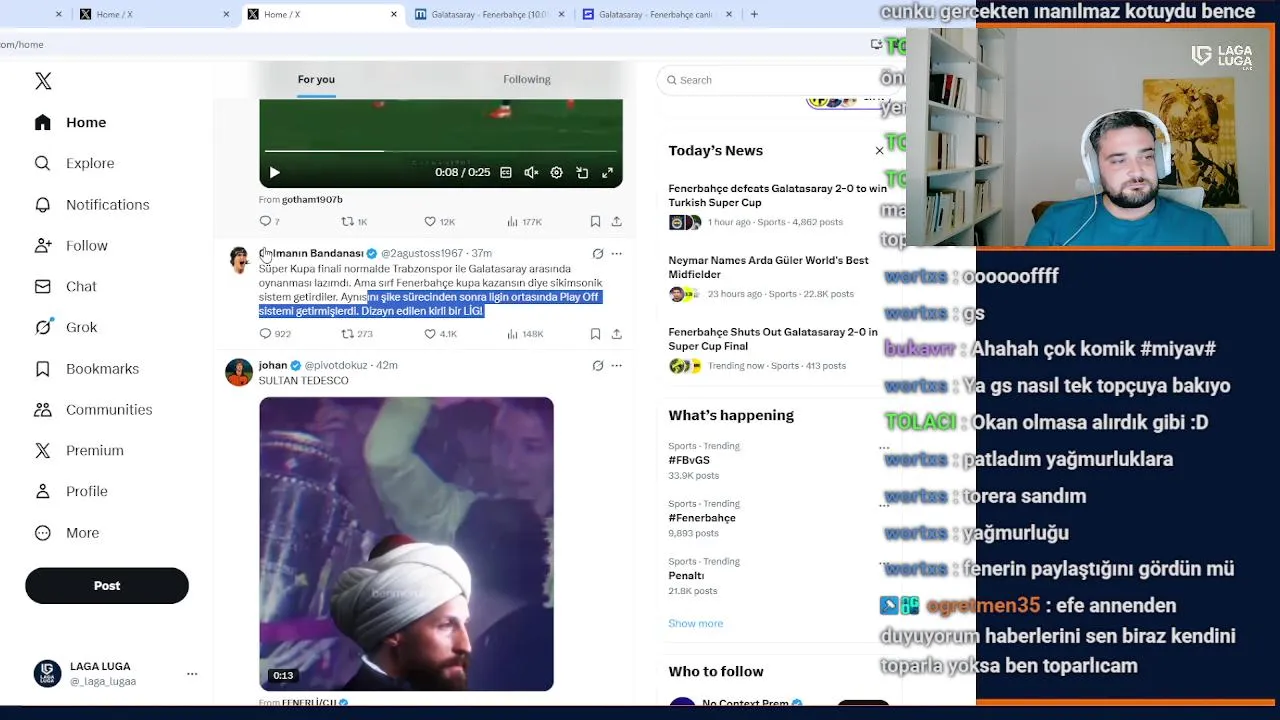Image resolution: width=1280 pixels, height=720 pixels.
Task: Open Grok in the sidebar
Action: [x=65, y=327]
